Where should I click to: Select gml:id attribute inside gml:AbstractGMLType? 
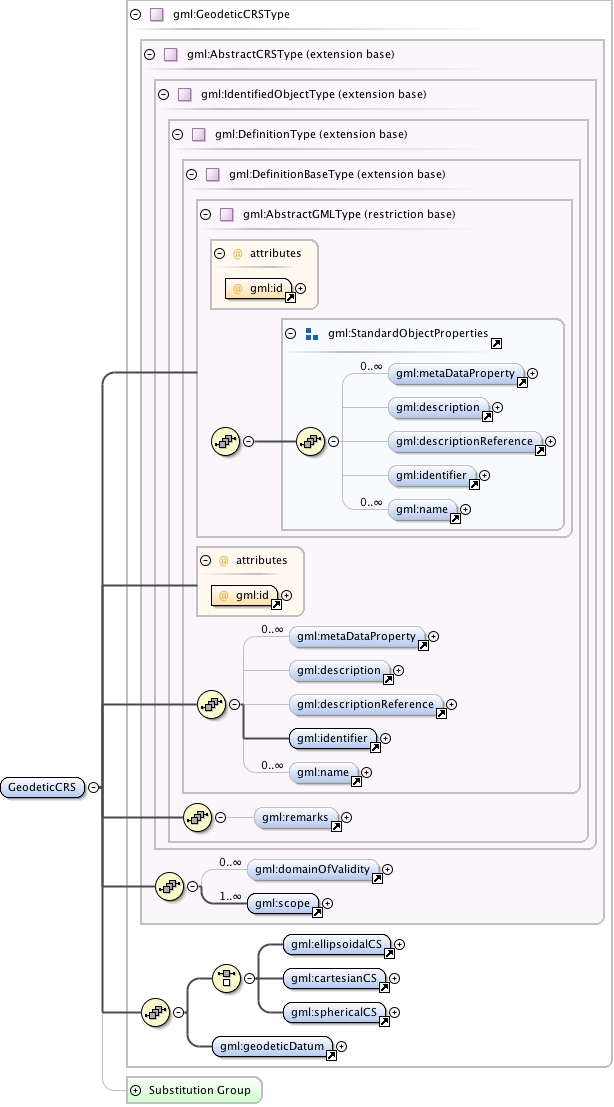[x=259, y=288]
